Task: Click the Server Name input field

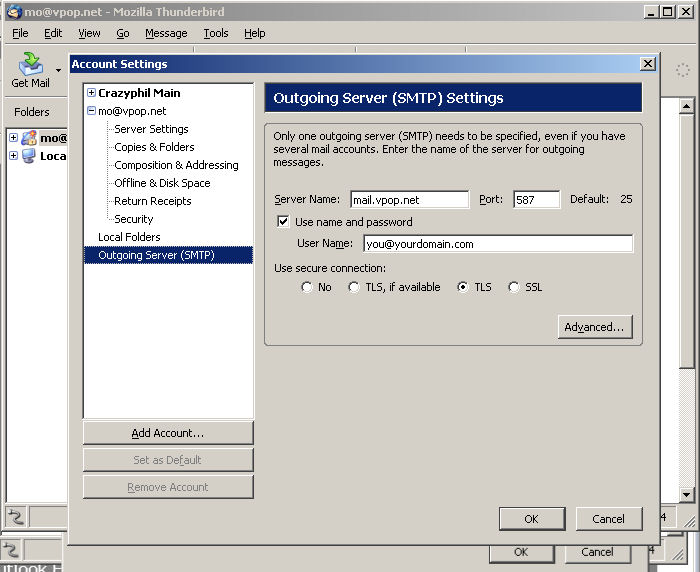Action: tap(409, 200)
